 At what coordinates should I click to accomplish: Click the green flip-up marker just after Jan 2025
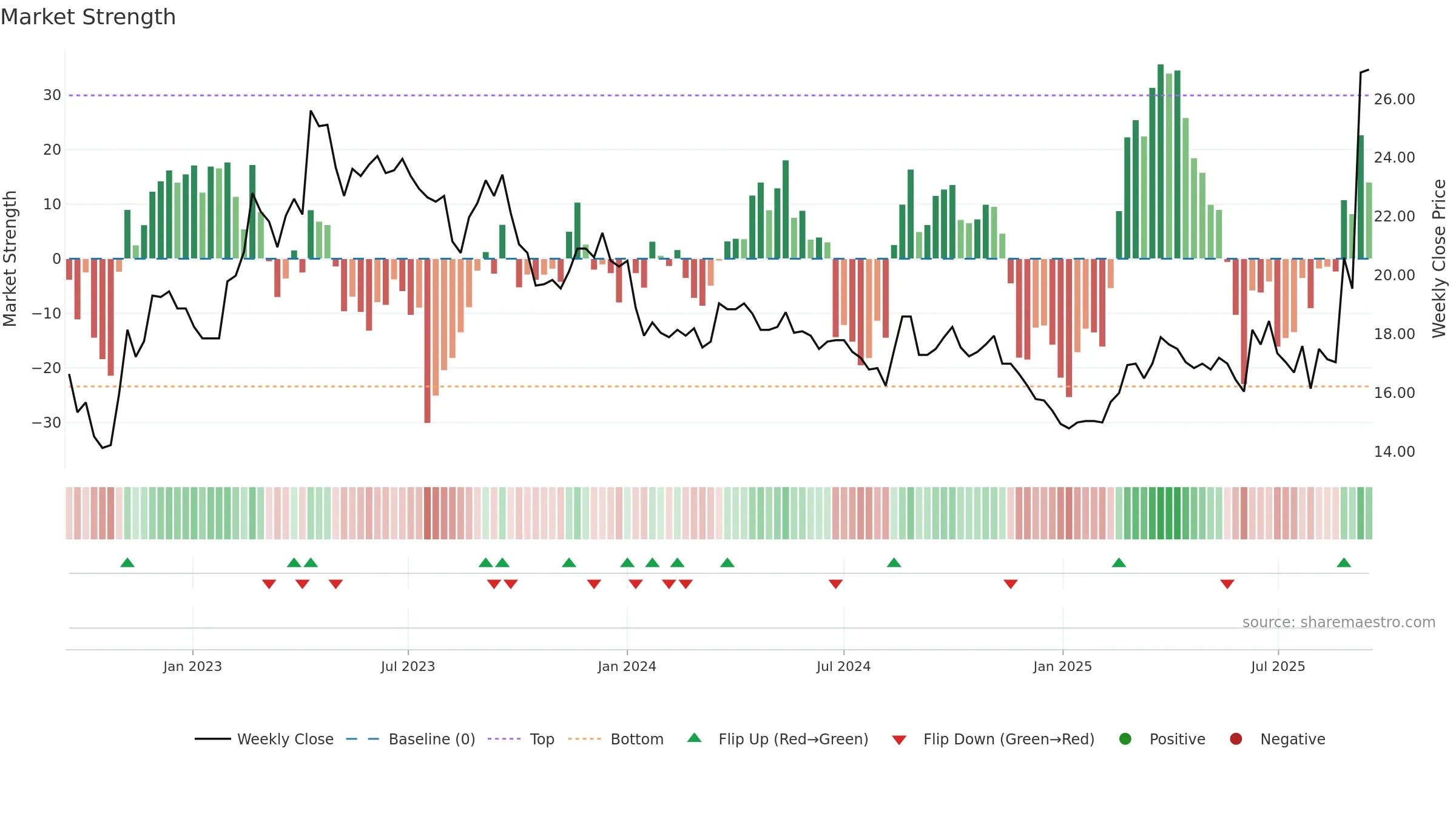[x=1119, y=562]
